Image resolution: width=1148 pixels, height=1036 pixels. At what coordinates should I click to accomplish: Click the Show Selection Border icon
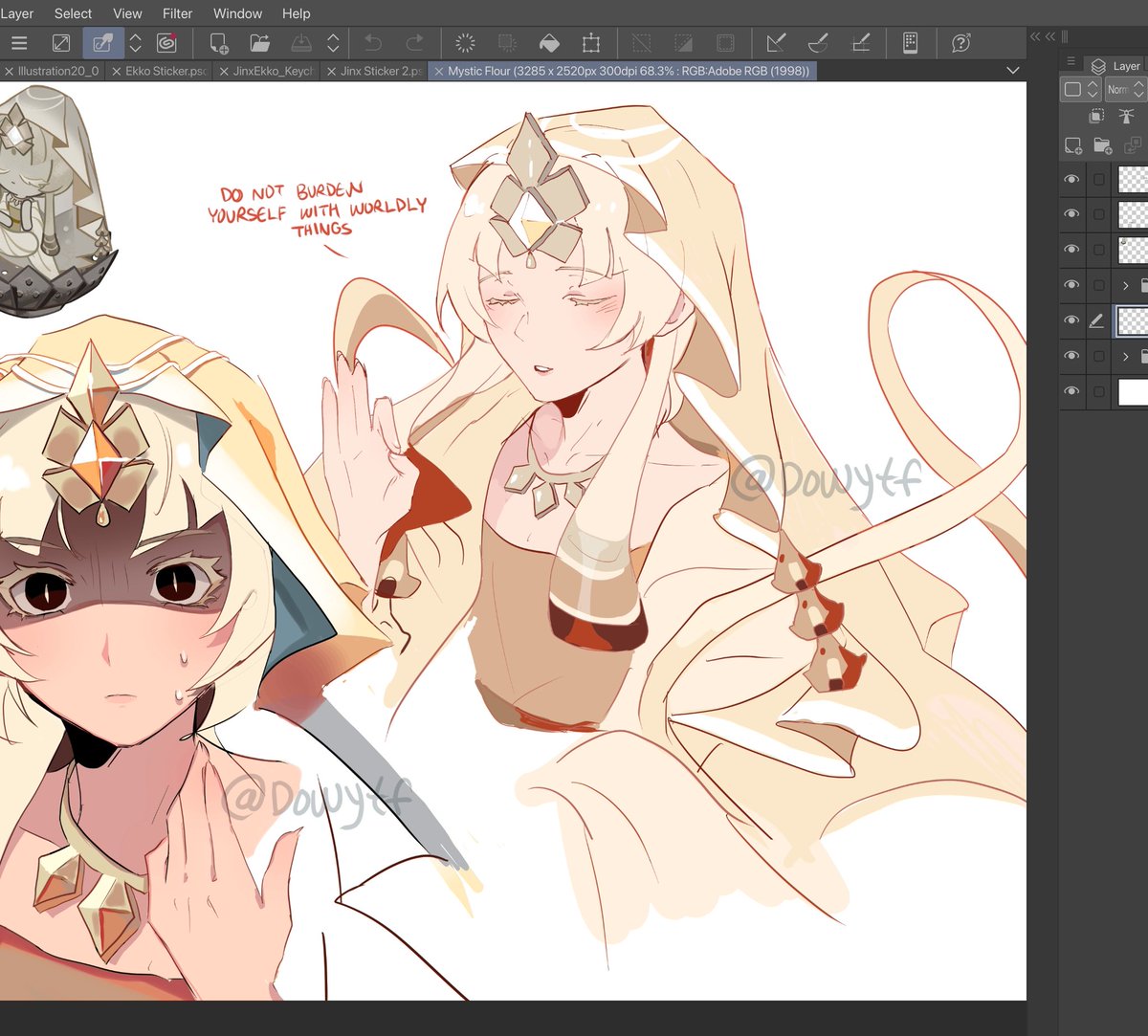click(726, 43)
